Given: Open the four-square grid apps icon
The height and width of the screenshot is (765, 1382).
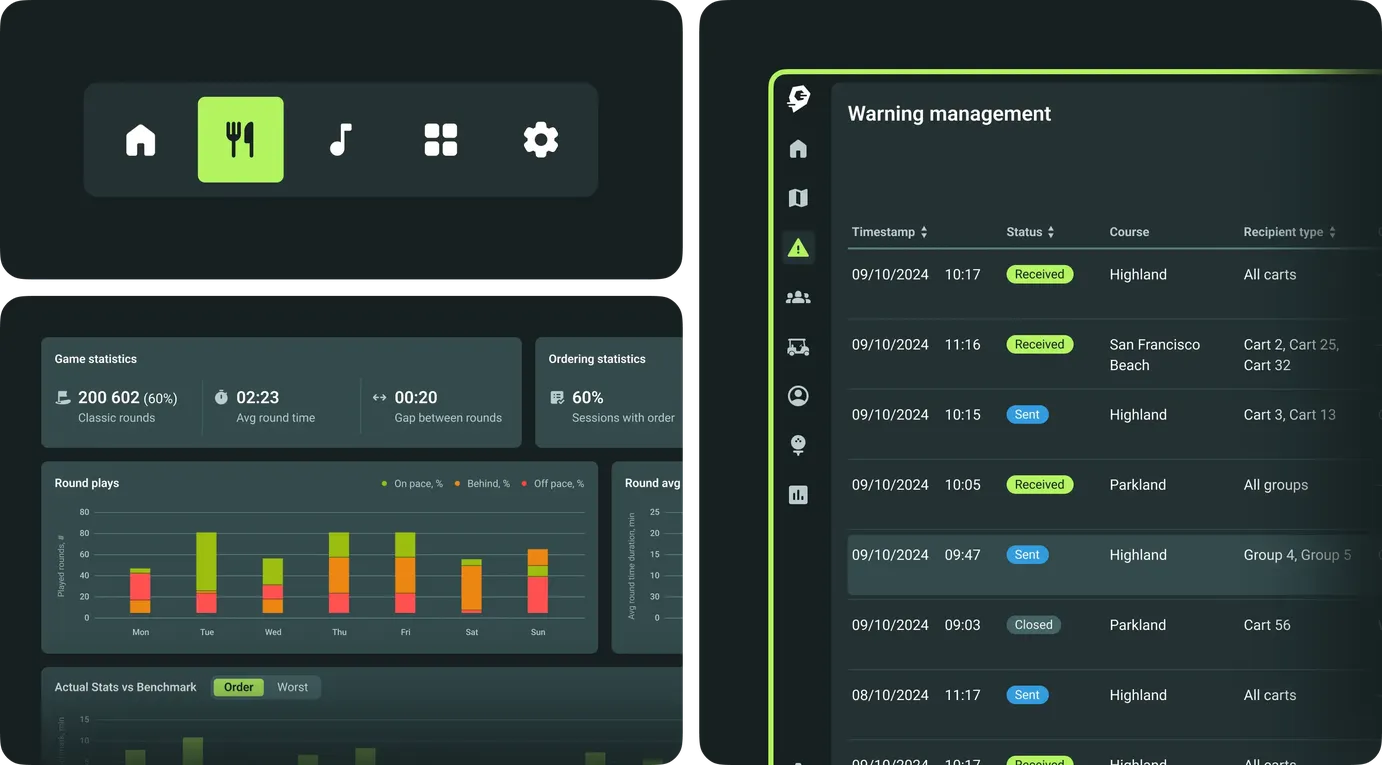Looking at the screenshot, I should (441, 140).
